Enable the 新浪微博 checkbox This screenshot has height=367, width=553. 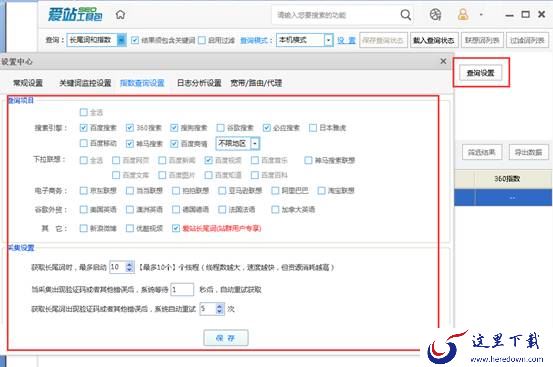84,228
